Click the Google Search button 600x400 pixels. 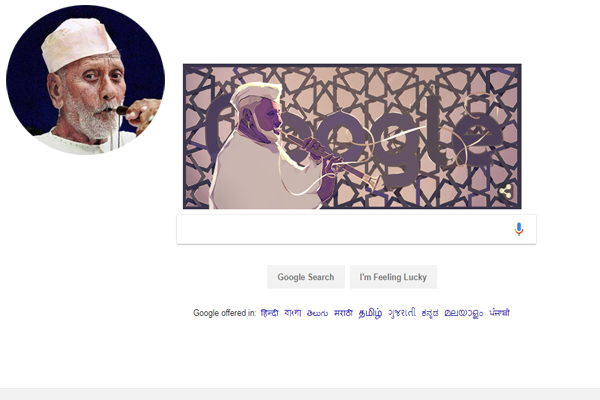pos(306,277)
